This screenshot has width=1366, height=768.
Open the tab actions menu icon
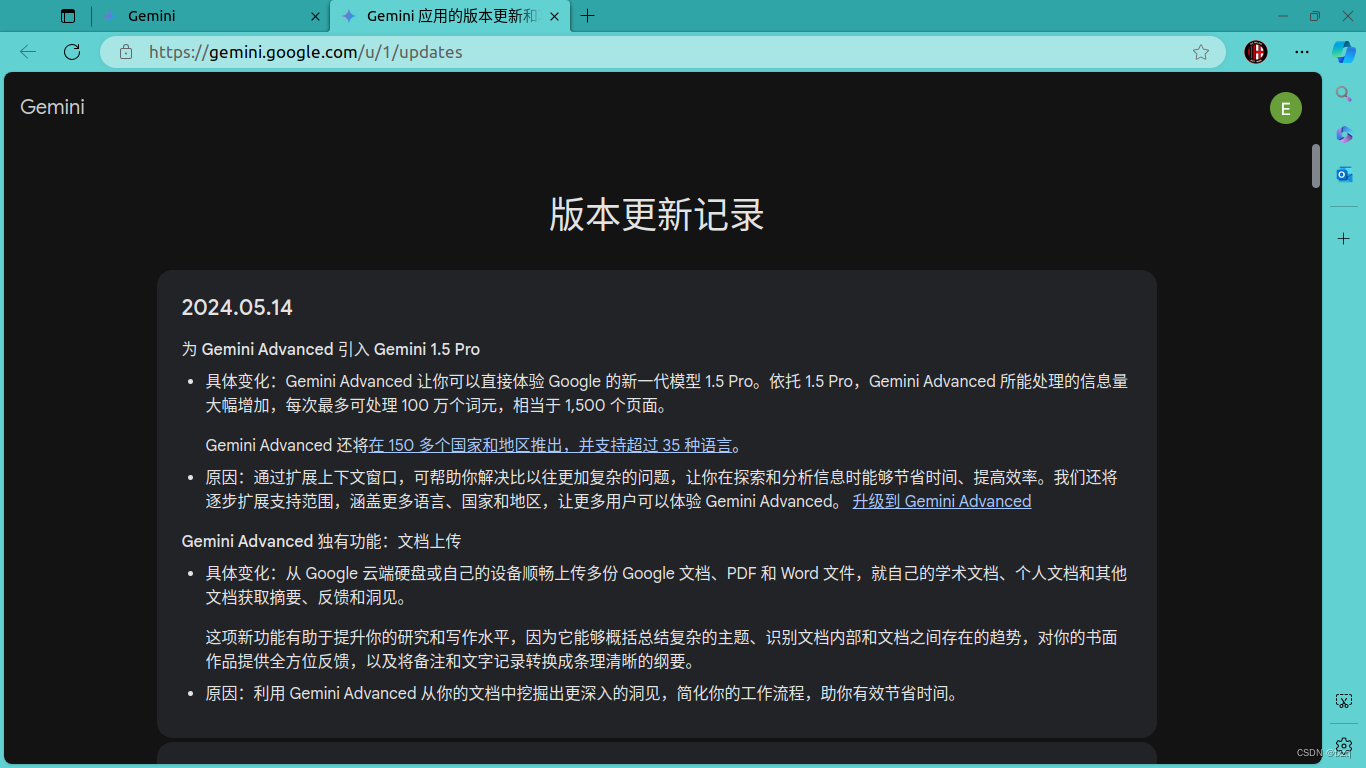click(x=68, y=16)
